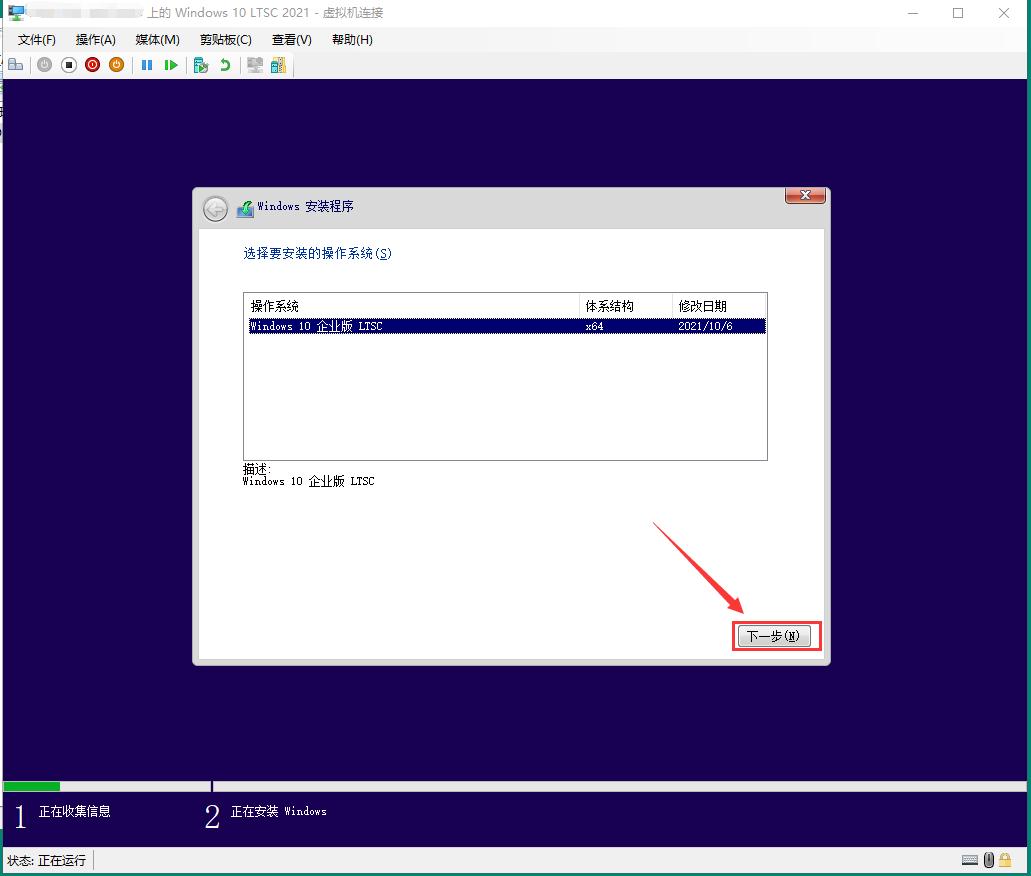Turn off the VM with the stop icon
The width and height of the screenshot is (1031, 876).
pos(69,64)
